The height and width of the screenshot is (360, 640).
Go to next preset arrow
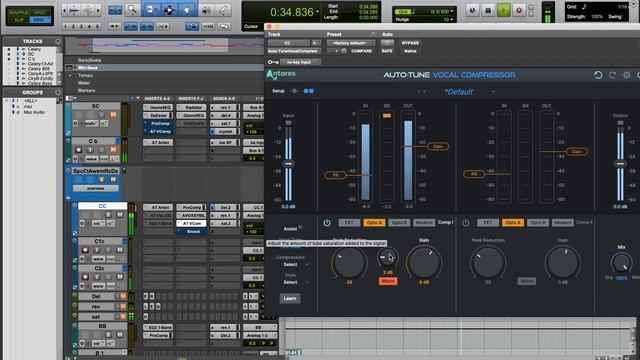pyautogui.click(x=424, y=92)
